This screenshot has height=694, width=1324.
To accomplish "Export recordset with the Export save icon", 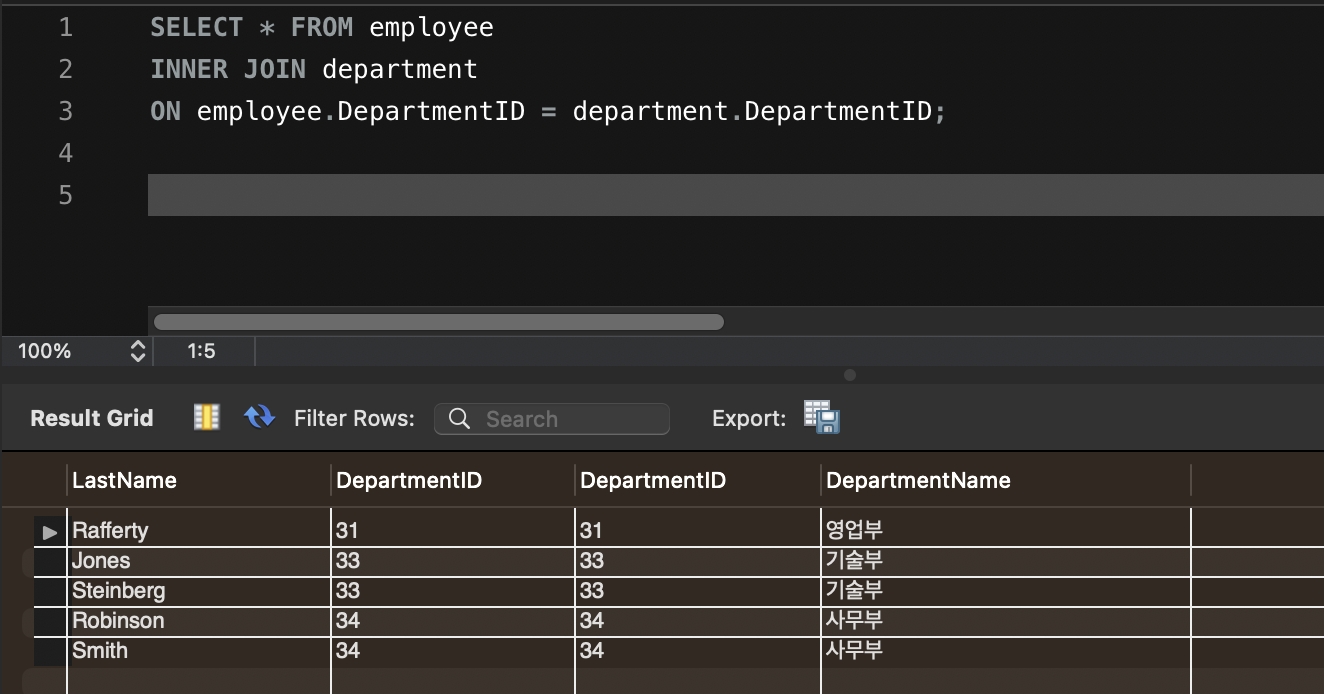I will [x=822, y=417].
